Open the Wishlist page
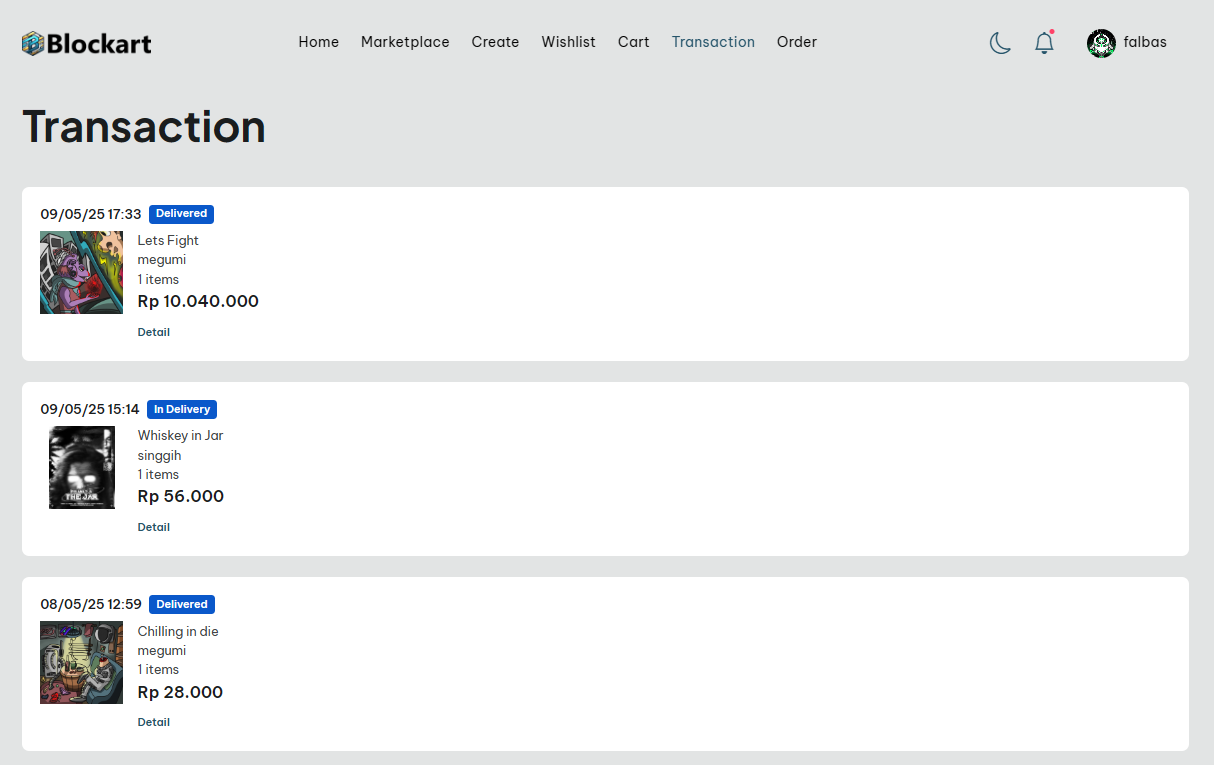1214x765 pixels. point(568,42)
